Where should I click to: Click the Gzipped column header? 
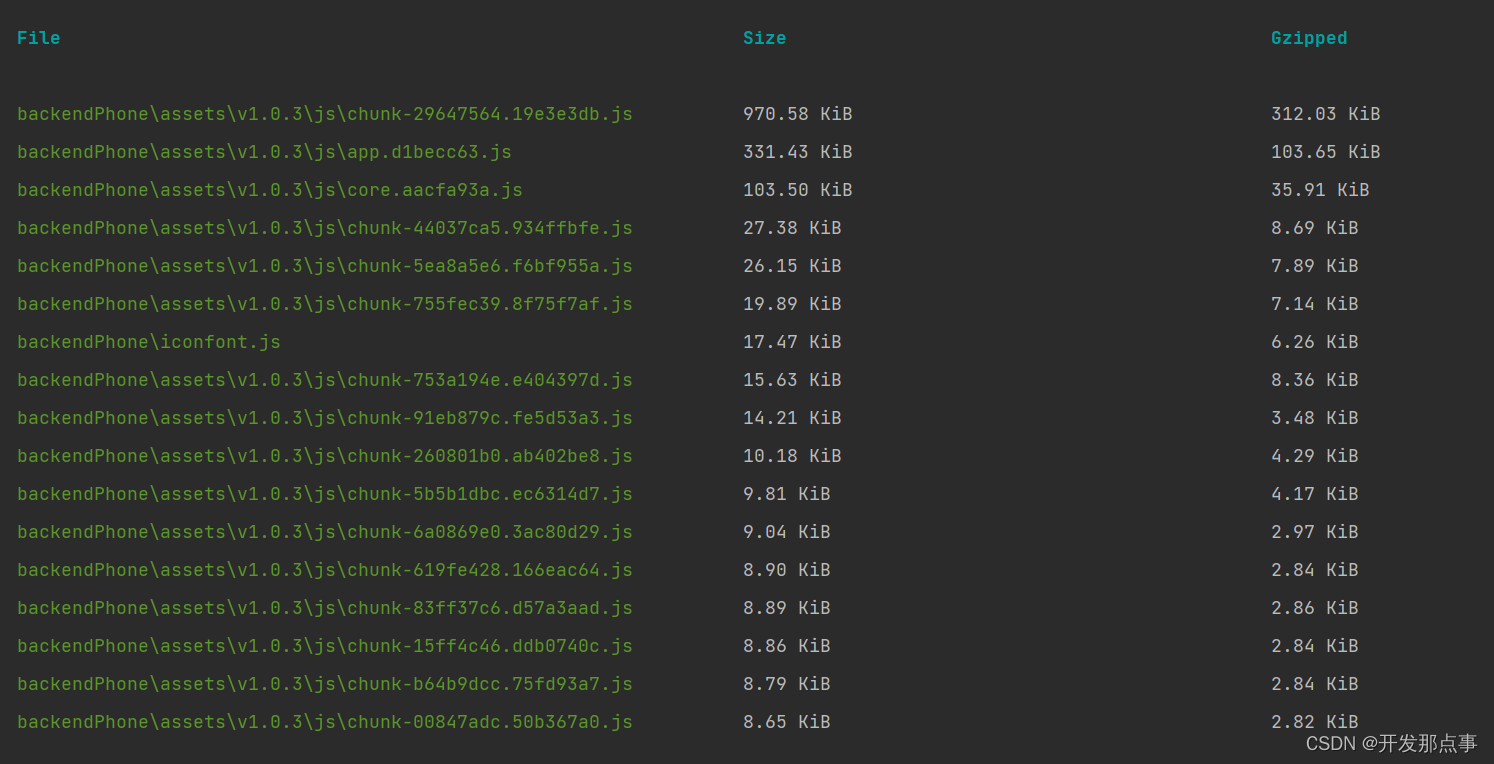point(1309,38)
